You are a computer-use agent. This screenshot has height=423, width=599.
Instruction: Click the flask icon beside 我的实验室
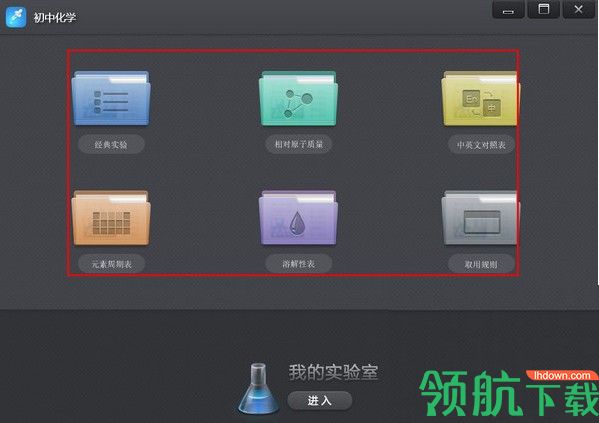[258, 389]
